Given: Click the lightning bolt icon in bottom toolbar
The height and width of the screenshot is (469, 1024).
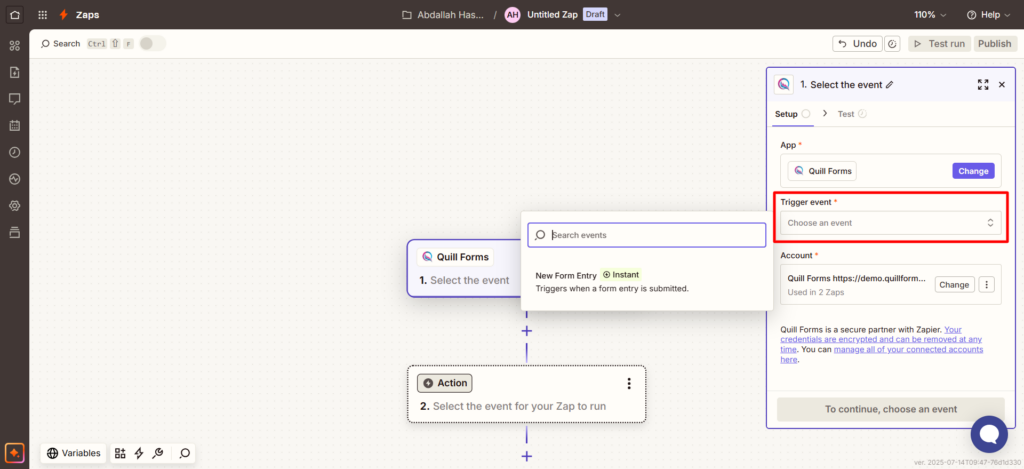Looking at the screenshot, I should point(138,453).
